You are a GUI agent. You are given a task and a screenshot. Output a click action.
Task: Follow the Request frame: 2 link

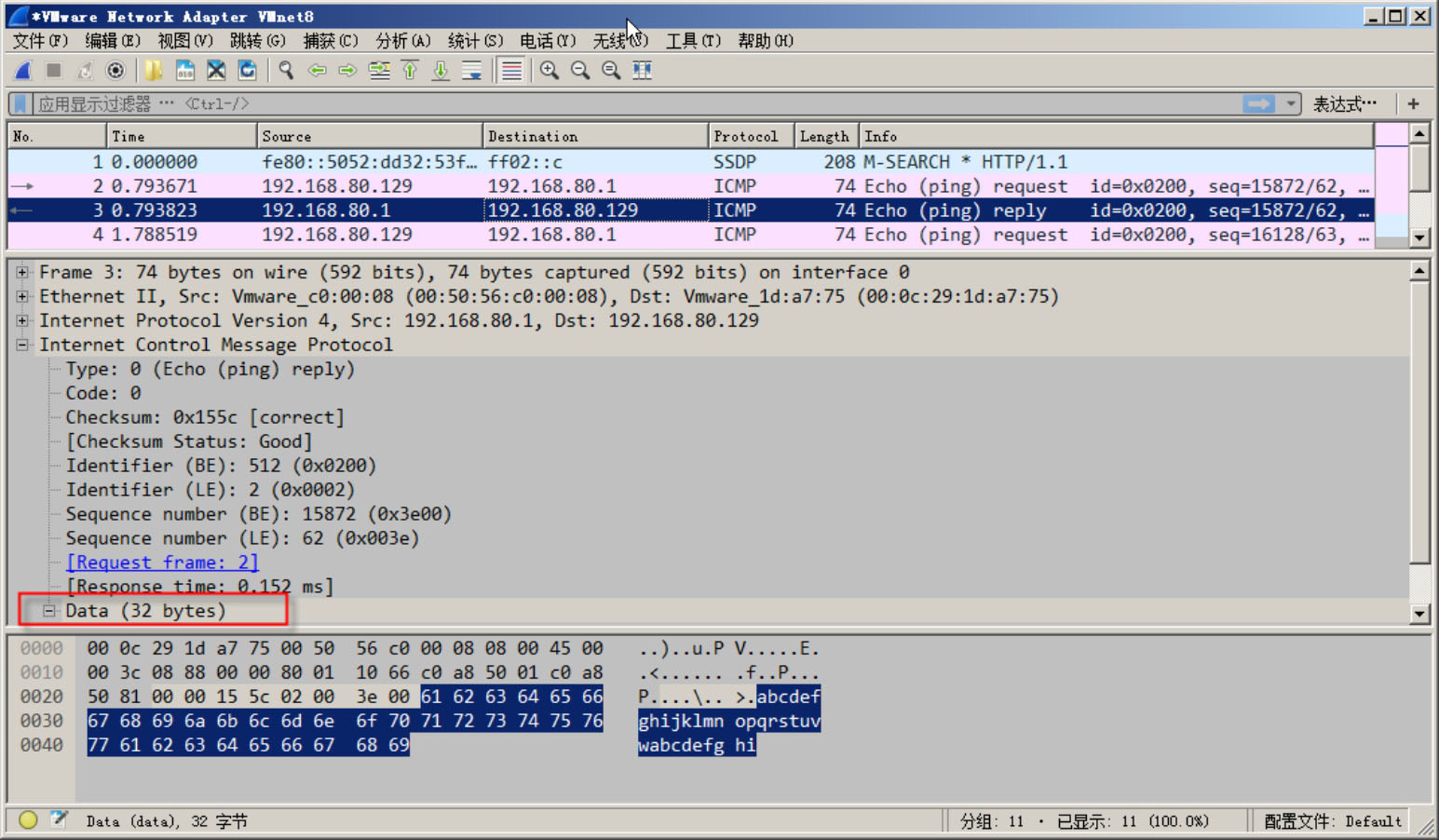[162, 562]
